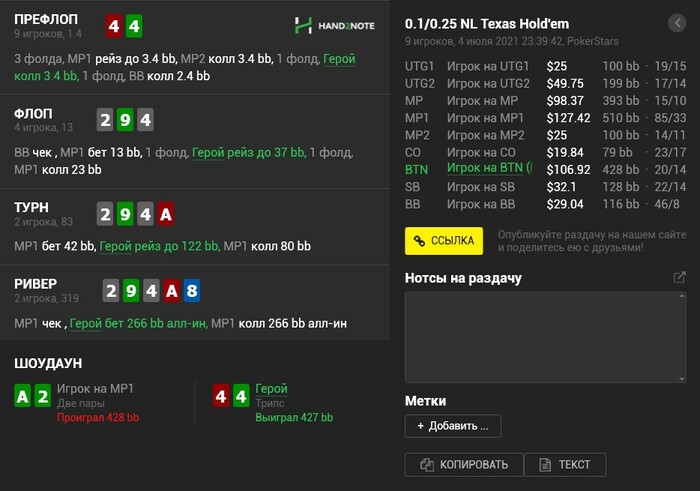Click the BTN position label
The width and height of the screenshot is (700, 491).
pos(416,170)
